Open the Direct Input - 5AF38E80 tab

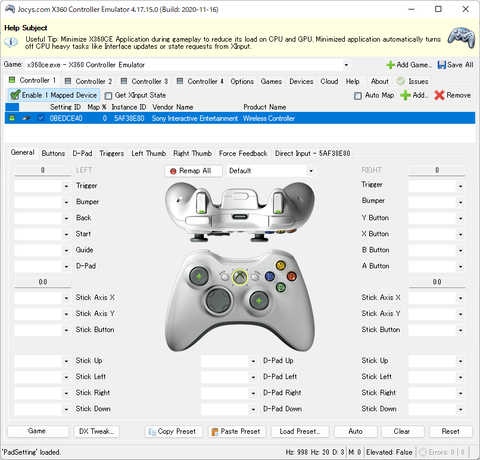point(312,153)
